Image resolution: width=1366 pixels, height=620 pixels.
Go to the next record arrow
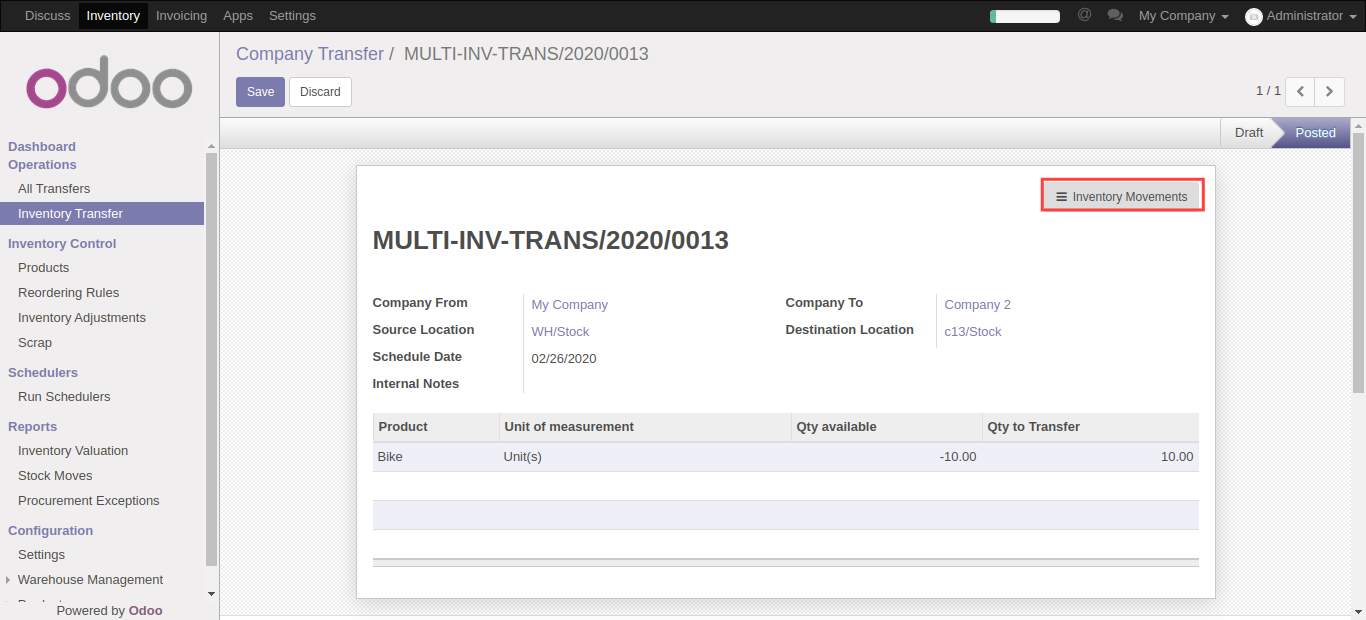pos(1329,91)
